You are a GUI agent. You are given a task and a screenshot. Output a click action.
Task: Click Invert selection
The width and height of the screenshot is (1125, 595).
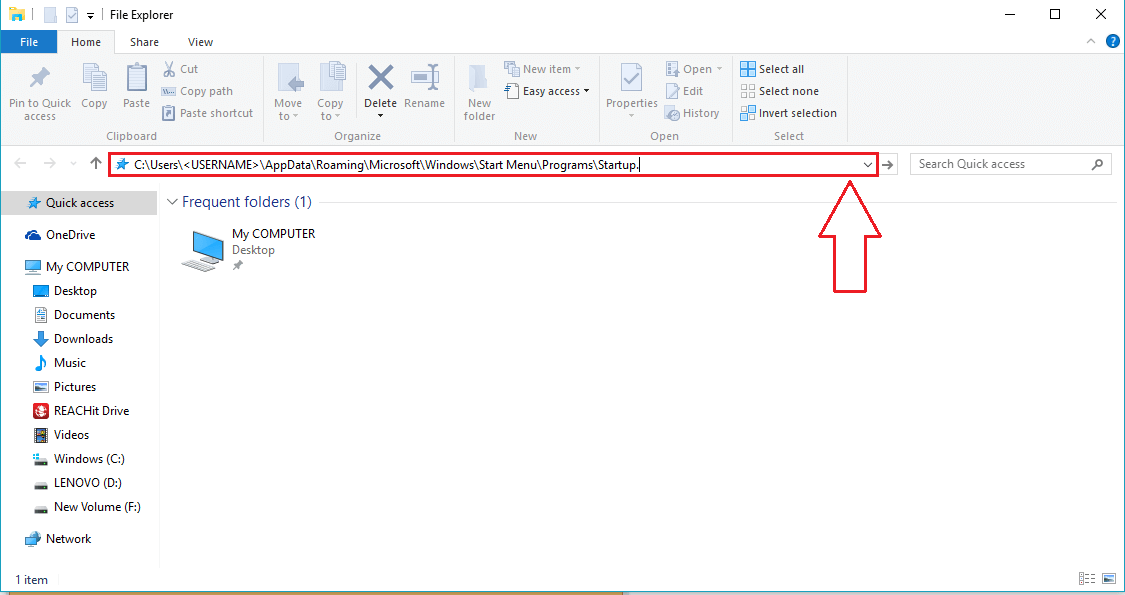tap(789, 113)
